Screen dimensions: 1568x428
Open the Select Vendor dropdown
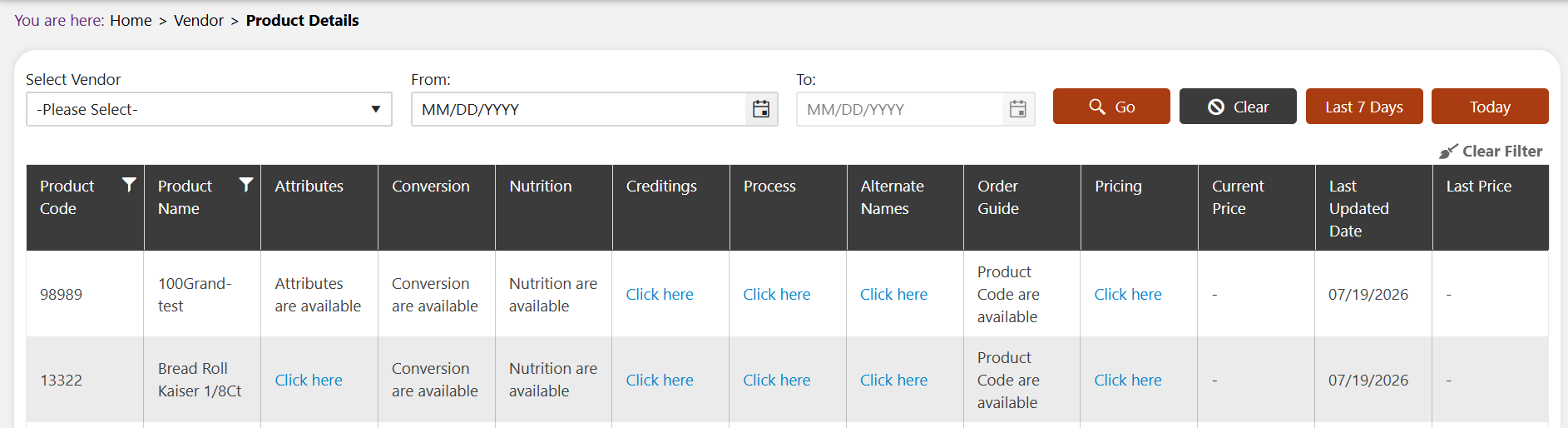click(x=209, y=109)
